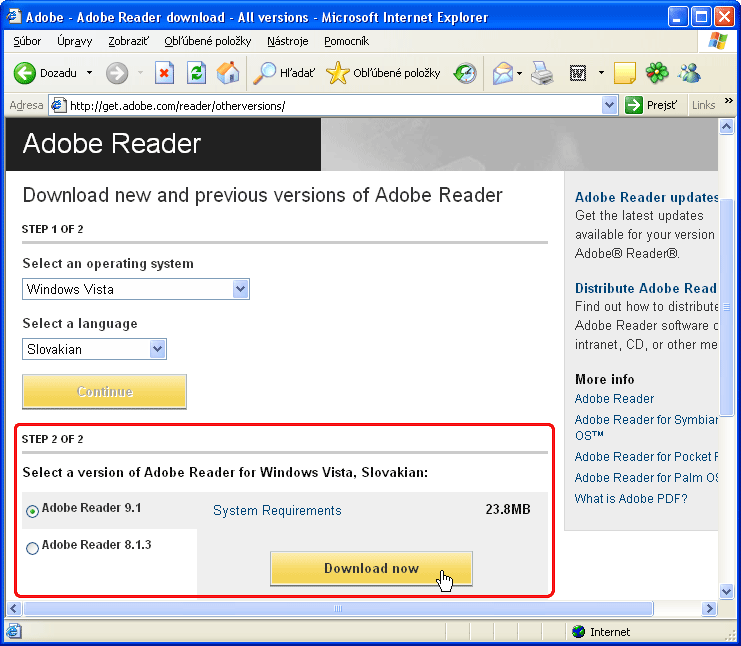The height and width of the screenshot is (646, 741).
Task: Select the Adobe Reader 9.1 radio button
Action: [x=32, y=511]
